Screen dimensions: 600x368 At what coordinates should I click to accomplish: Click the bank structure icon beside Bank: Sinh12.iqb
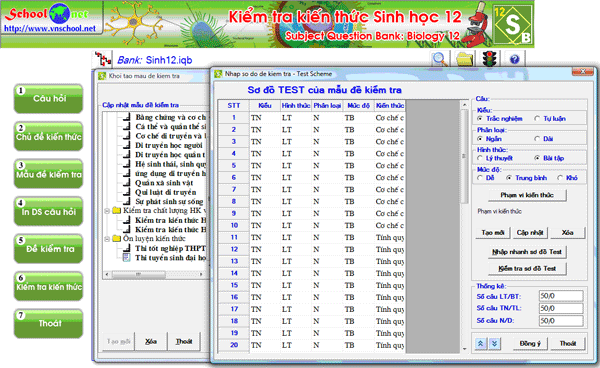tap(103, 59)
